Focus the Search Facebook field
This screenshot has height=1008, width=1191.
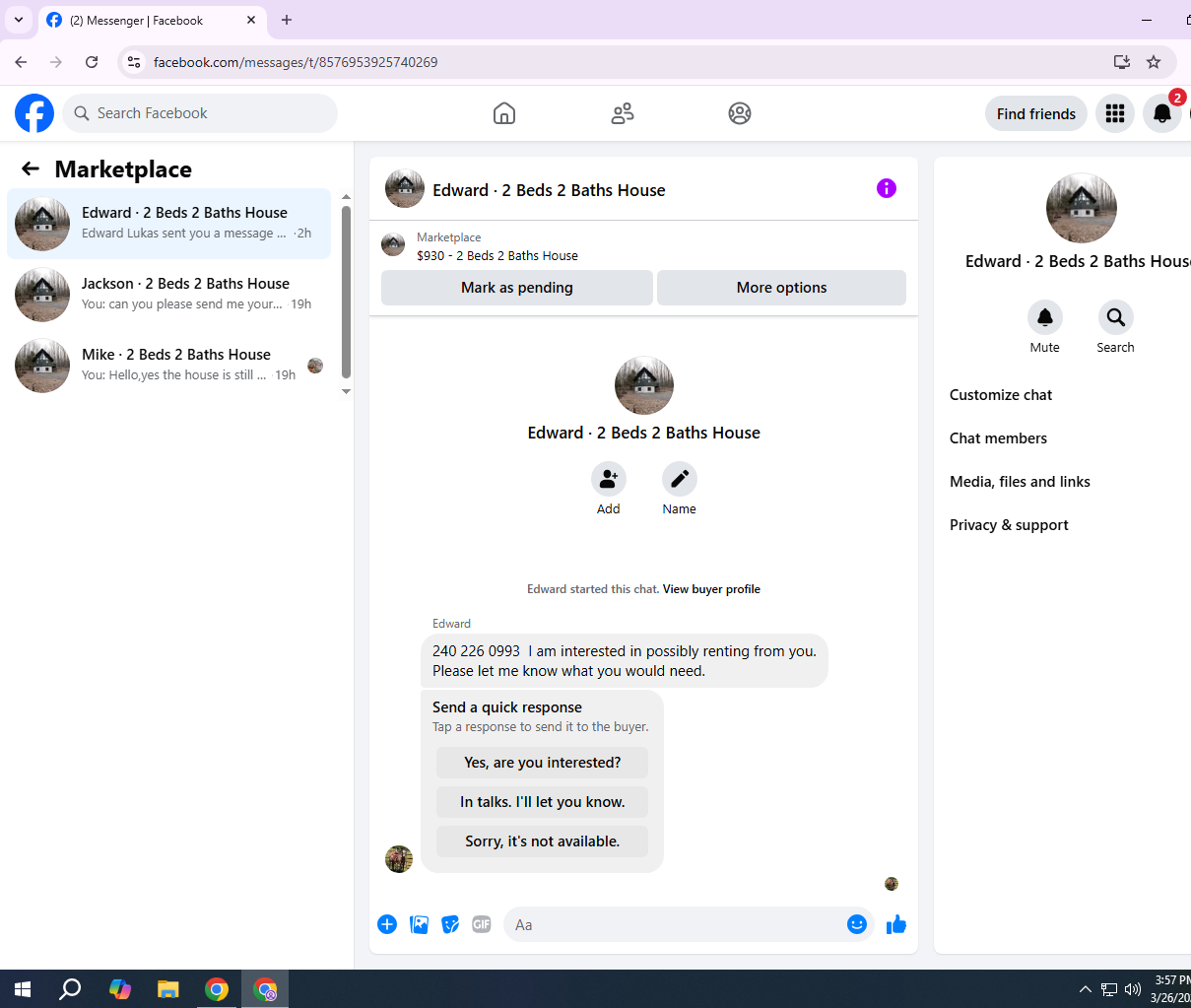[201, 113]
